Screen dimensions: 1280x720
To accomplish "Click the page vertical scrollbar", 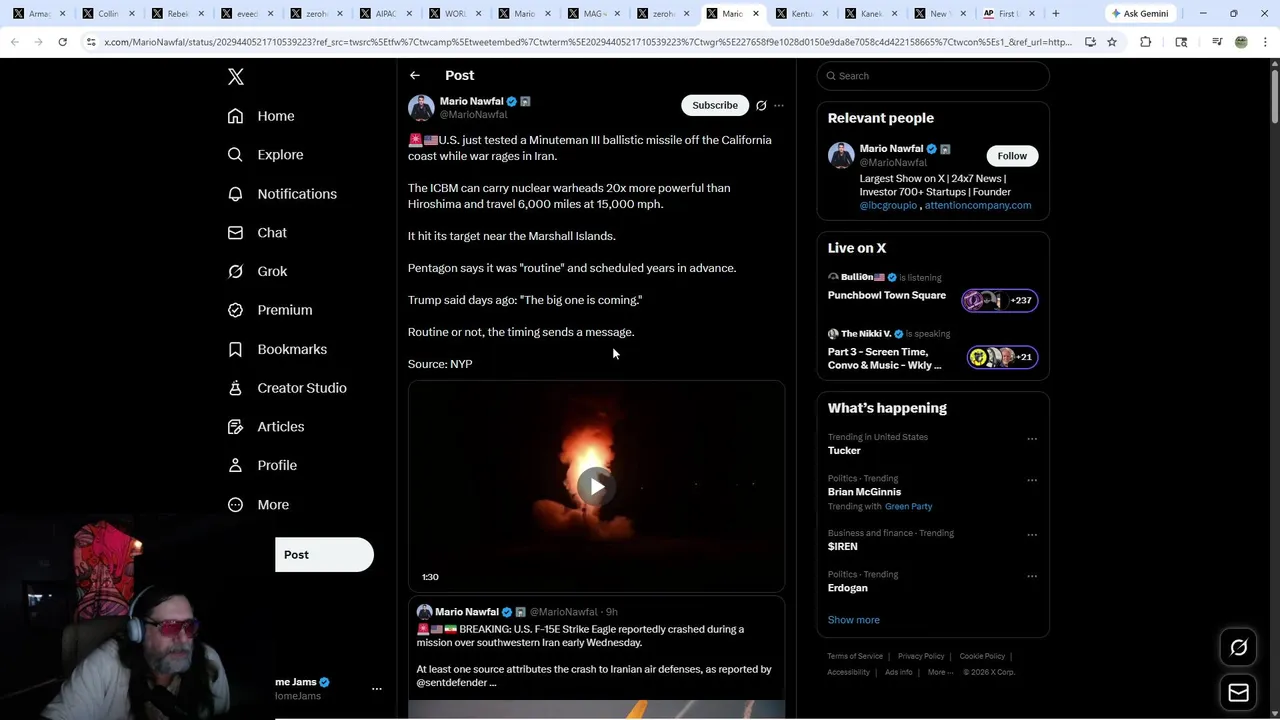I will tap(1274, 95).
